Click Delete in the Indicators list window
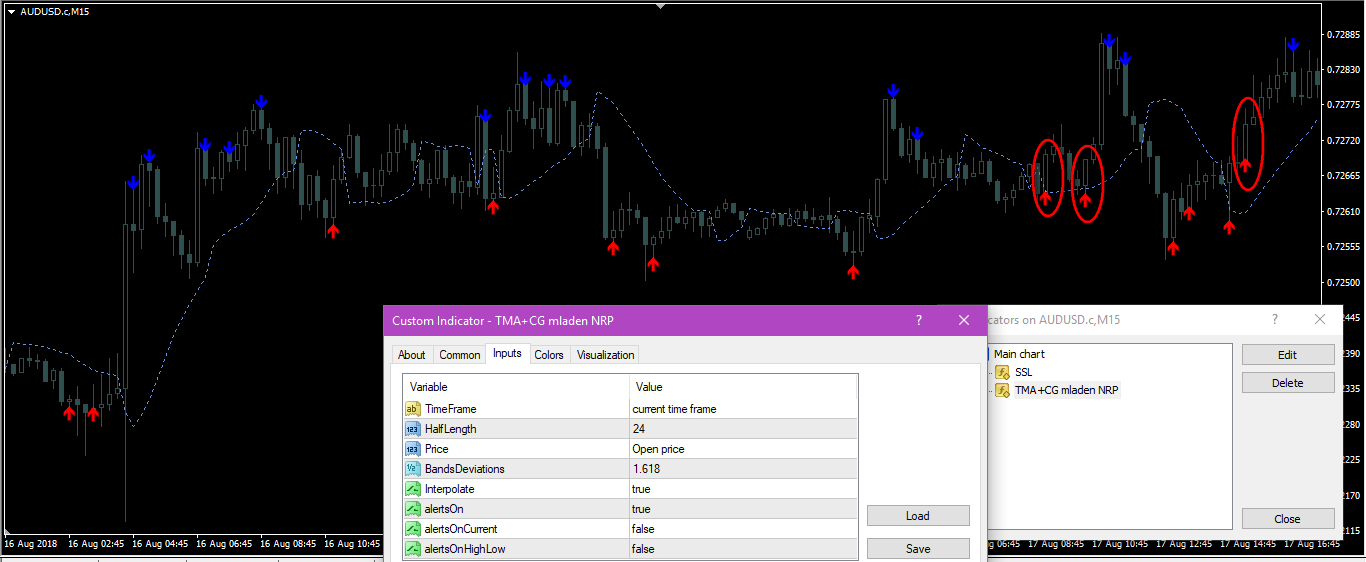 click(x=1288, y=383)
